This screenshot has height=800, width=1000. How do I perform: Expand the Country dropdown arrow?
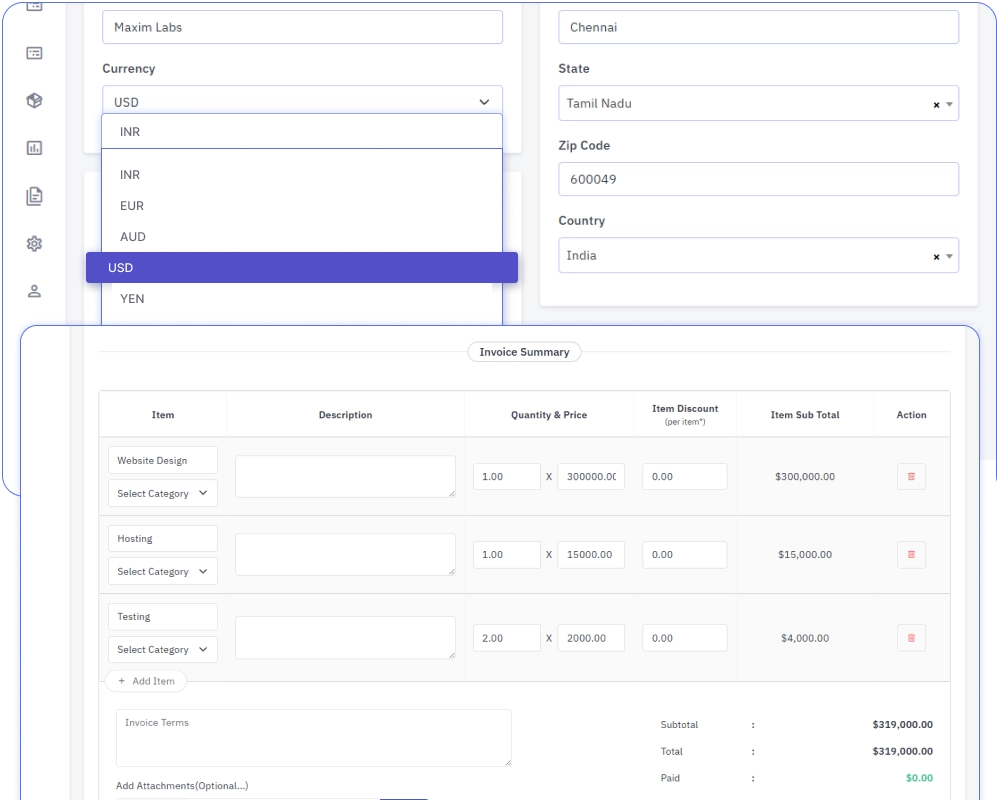(x=950, y=256)
